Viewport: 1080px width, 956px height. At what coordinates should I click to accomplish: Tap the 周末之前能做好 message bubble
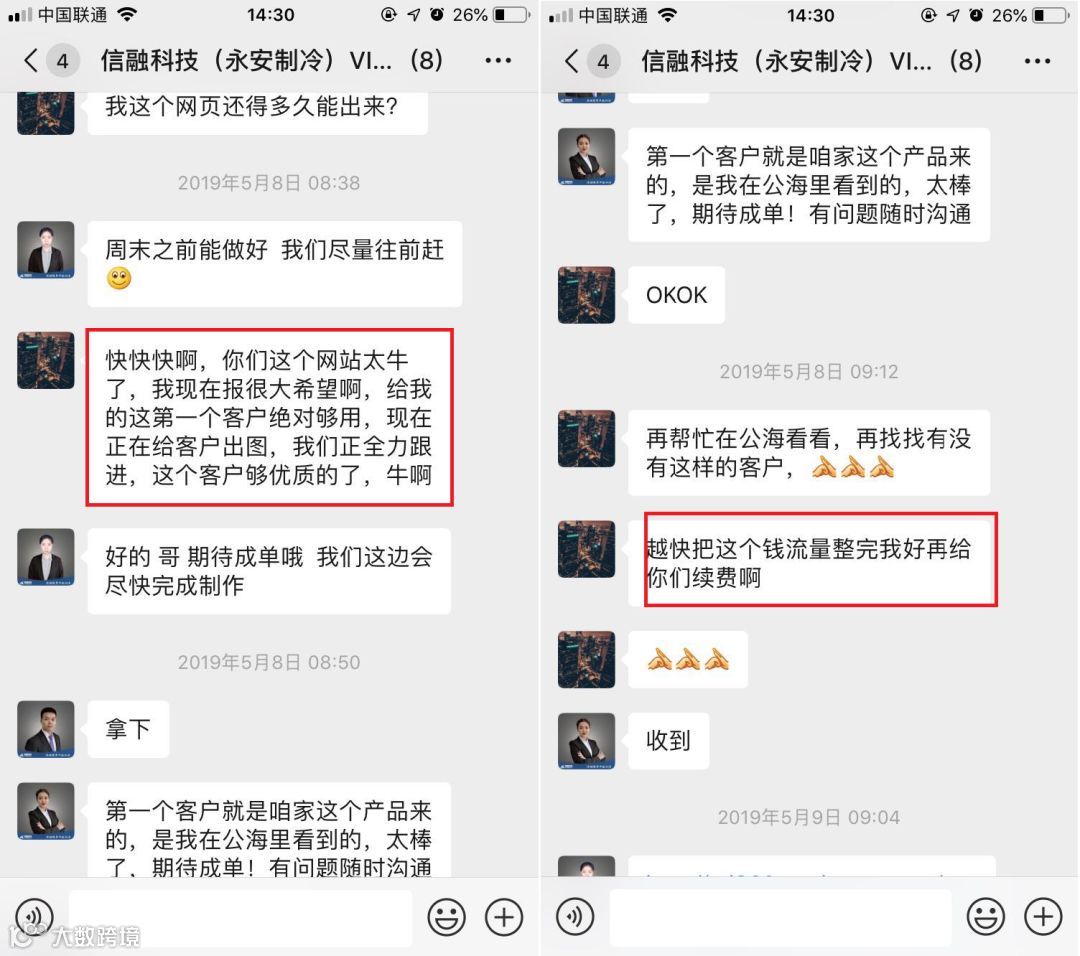[x=275, y=264]
